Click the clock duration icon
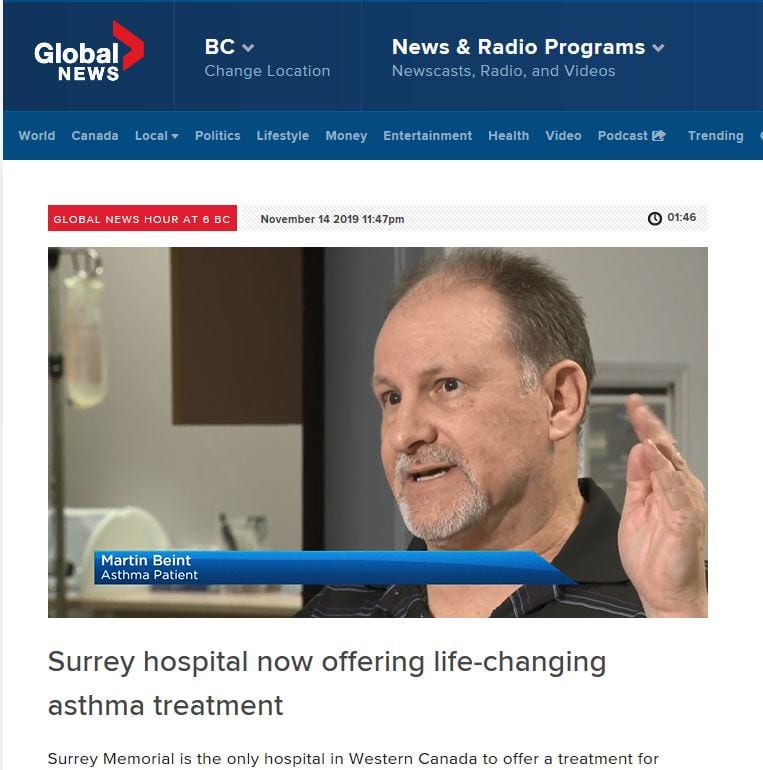 pos(654,218)
